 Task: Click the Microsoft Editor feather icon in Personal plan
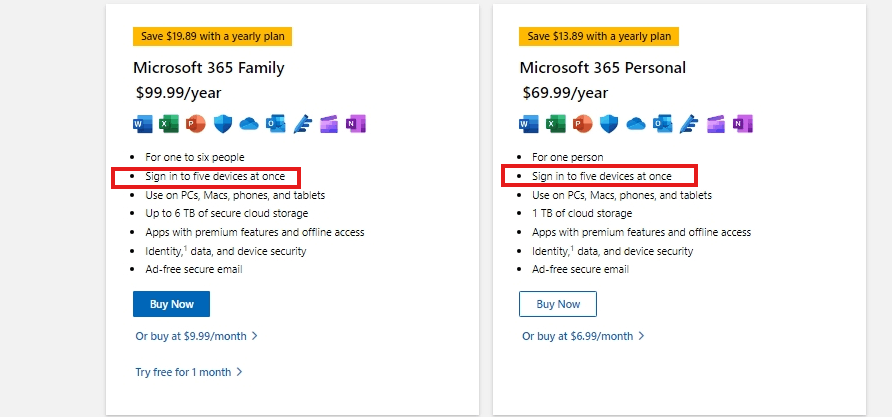coord(689,124)
